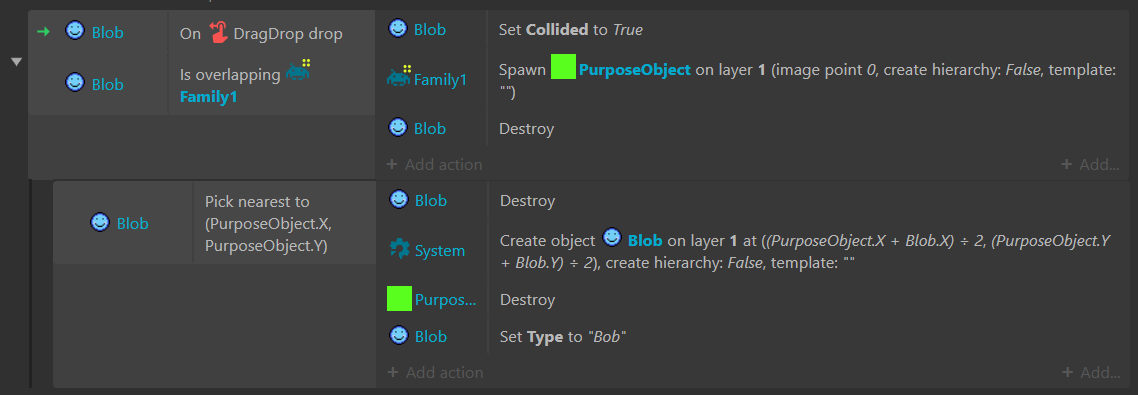Select the System gear icon
1138x395 pixels.
(399, 250)
